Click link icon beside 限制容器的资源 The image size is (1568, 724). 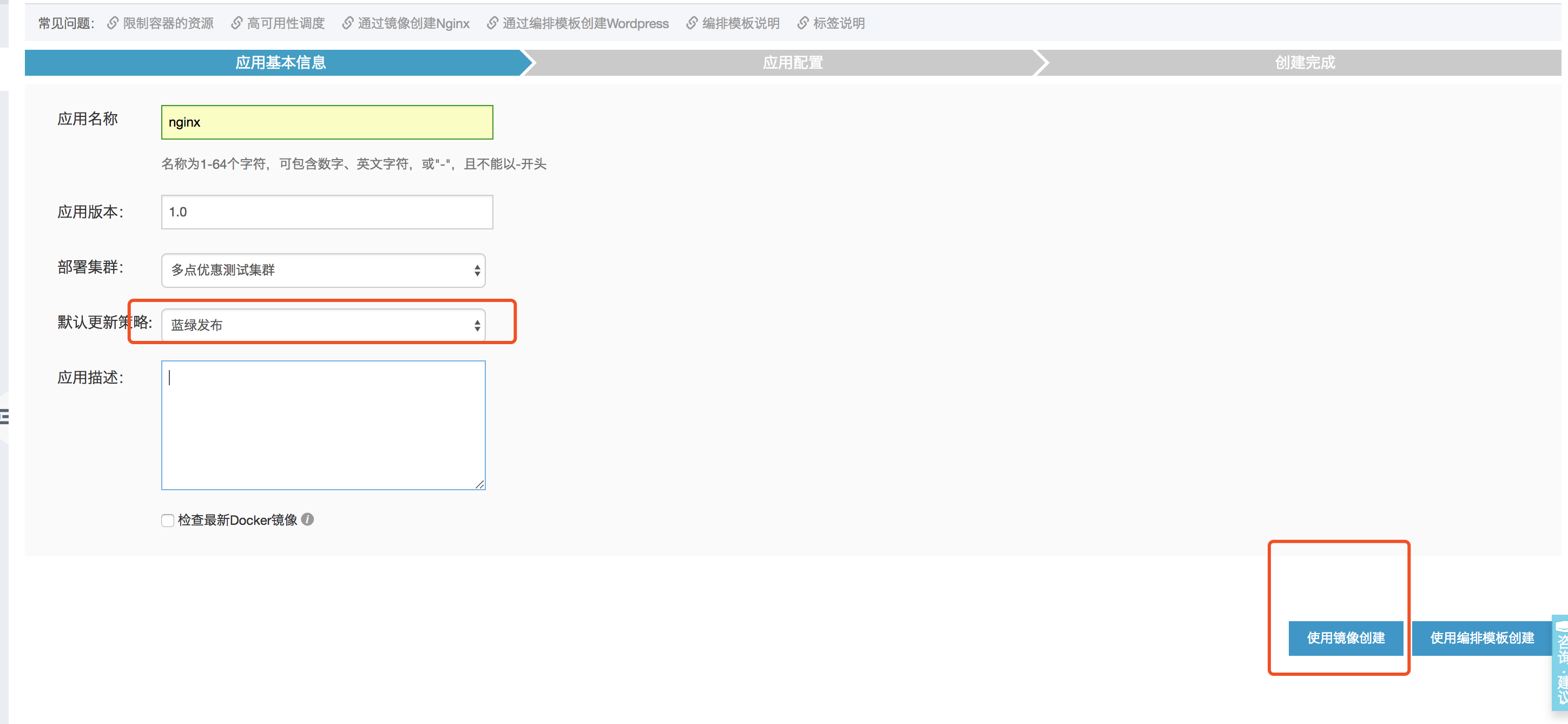pyautogui.click(x=113, y=23)
